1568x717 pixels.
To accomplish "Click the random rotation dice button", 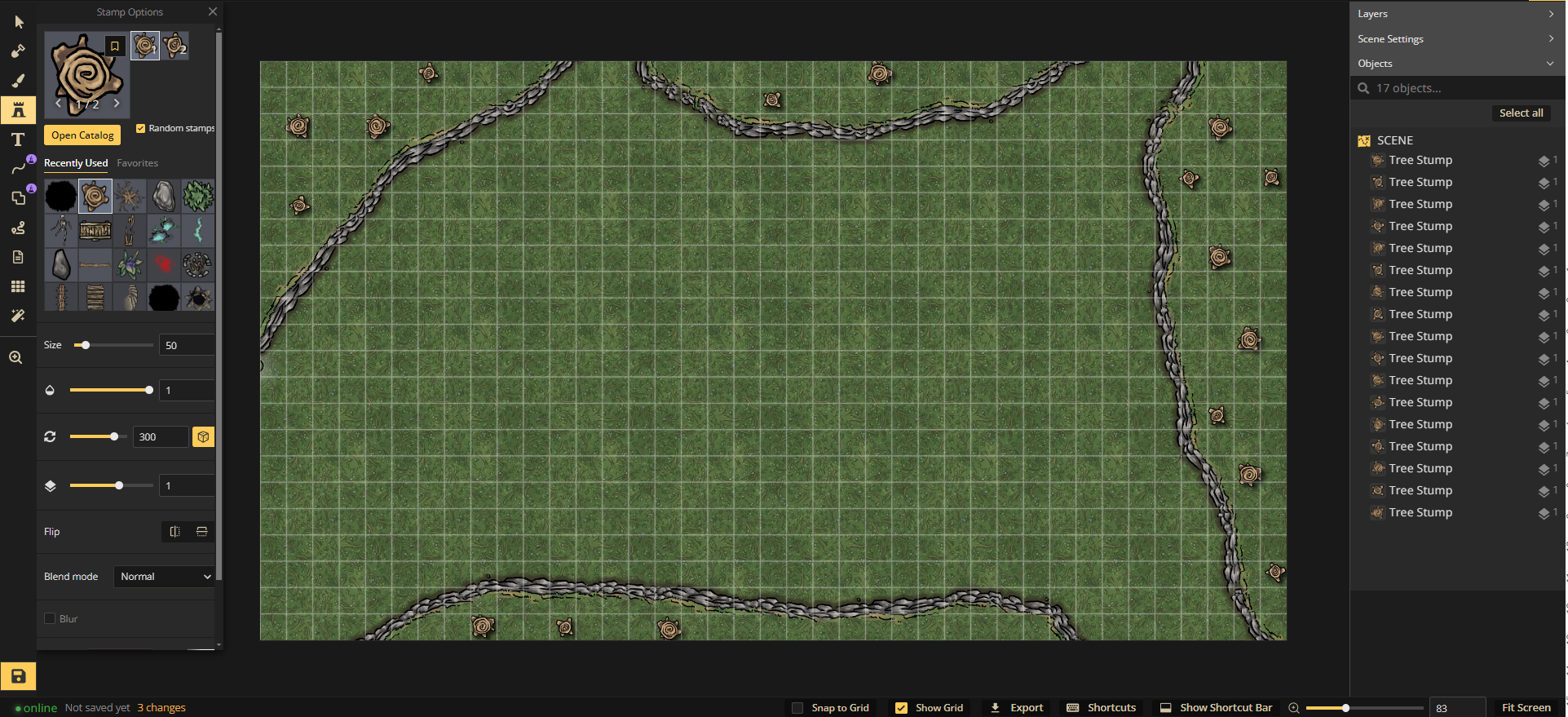I will 203,437.
